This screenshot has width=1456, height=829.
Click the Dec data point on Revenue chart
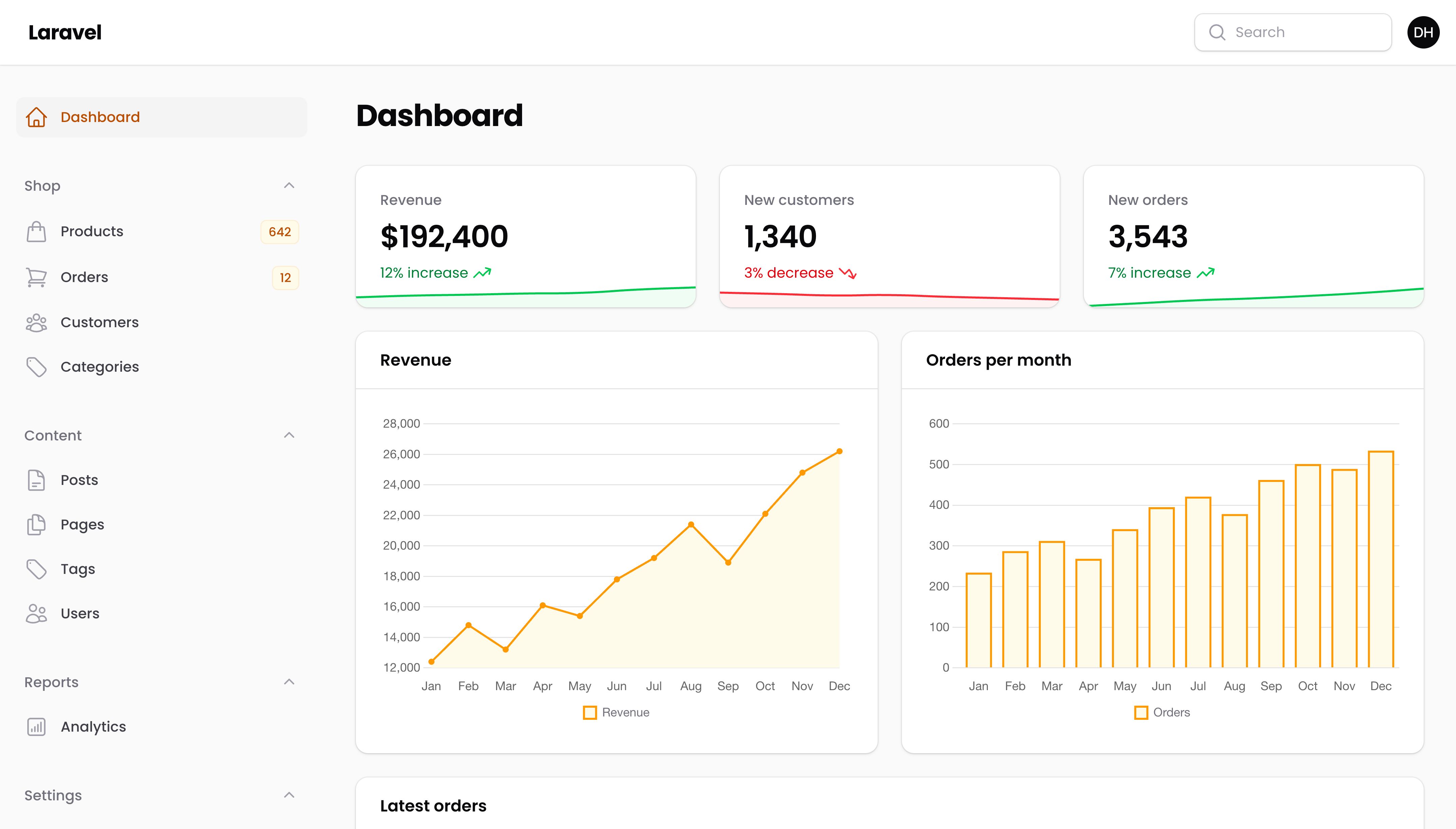[x=839, y=452]
